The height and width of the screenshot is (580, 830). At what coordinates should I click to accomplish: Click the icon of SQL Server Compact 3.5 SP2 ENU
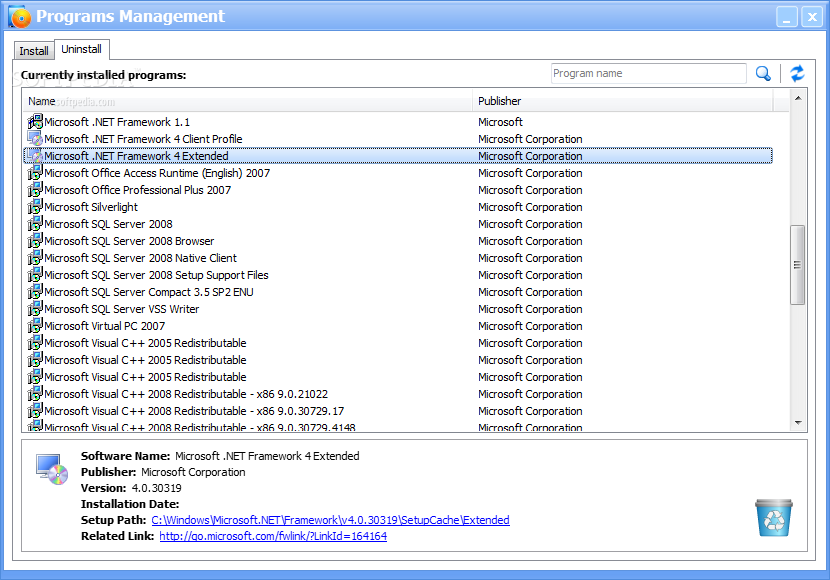35,292
